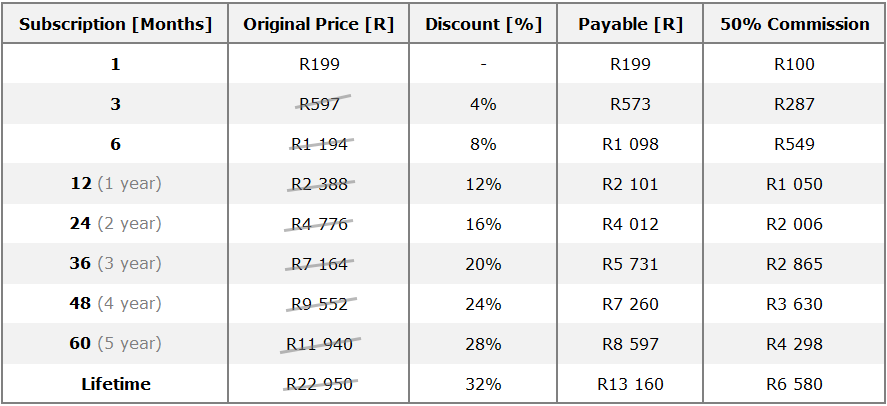Click the R4 012 payable amount
Image resolution: width=887 pixels, height=406 pixels.
coord(630,224)
